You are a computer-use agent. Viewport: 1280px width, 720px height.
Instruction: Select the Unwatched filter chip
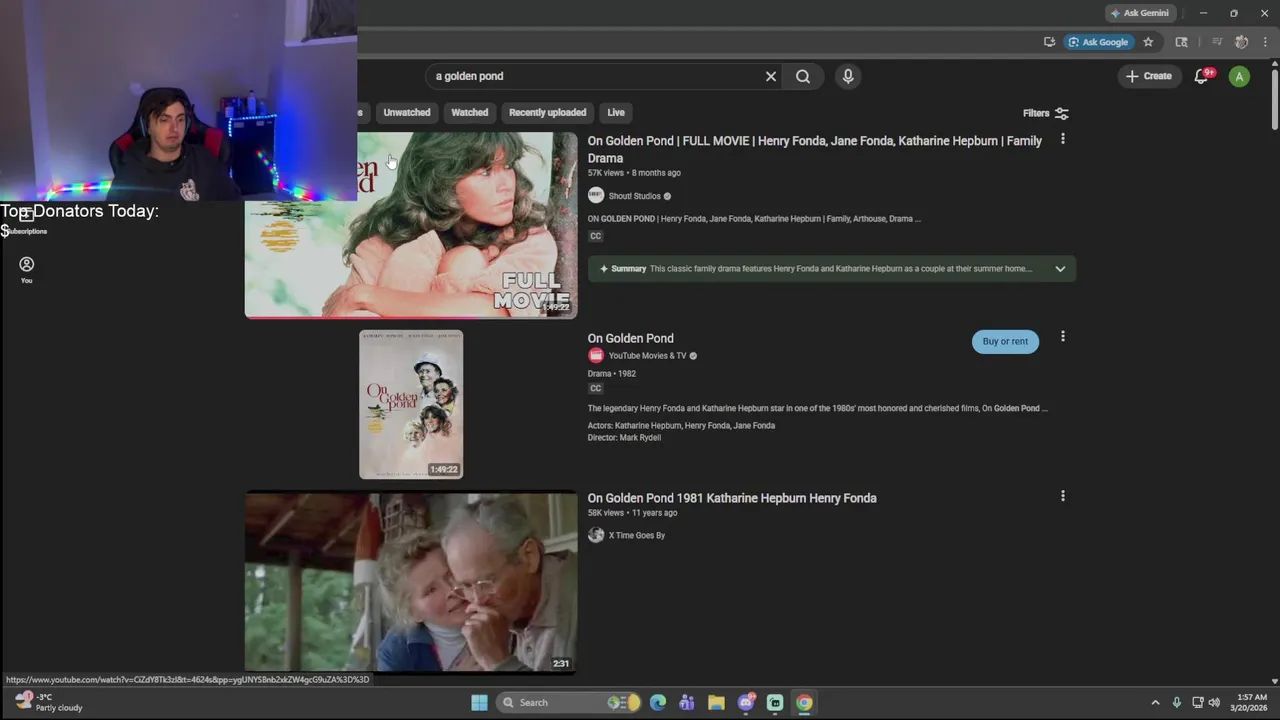click(407, 112)
